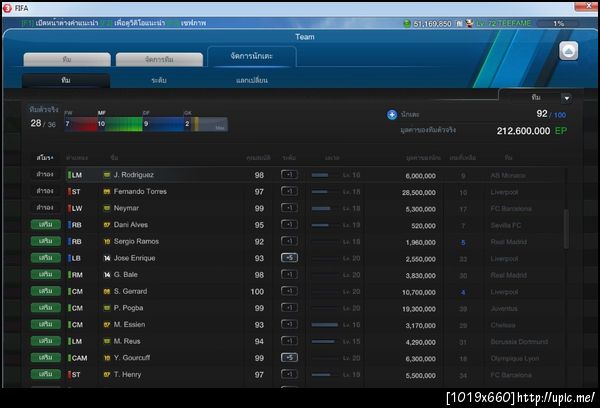This screenshot has height=408, width=600.
Task: Click the +1 upgrade badge on Neymar's row
Action: (289, 208)
